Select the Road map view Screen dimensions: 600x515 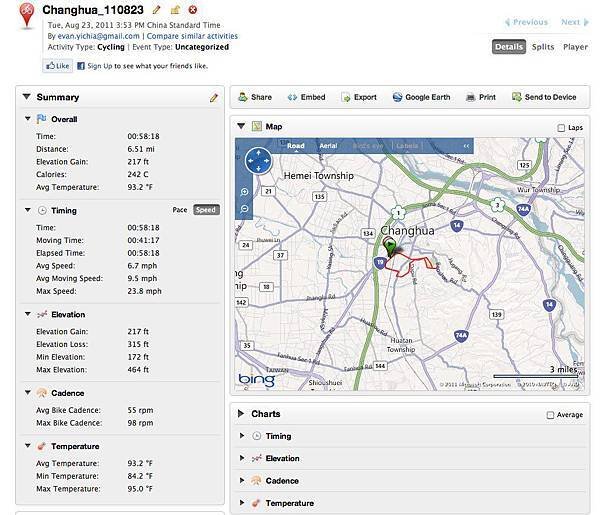click(x=296, y=146)
